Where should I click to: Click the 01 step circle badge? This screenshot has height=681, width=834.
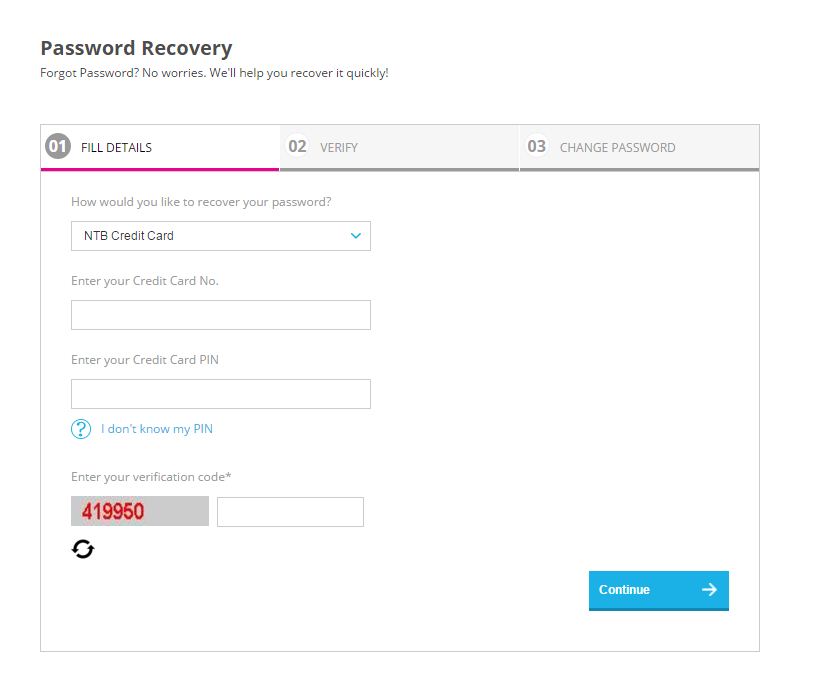click(x=58, y=146)
